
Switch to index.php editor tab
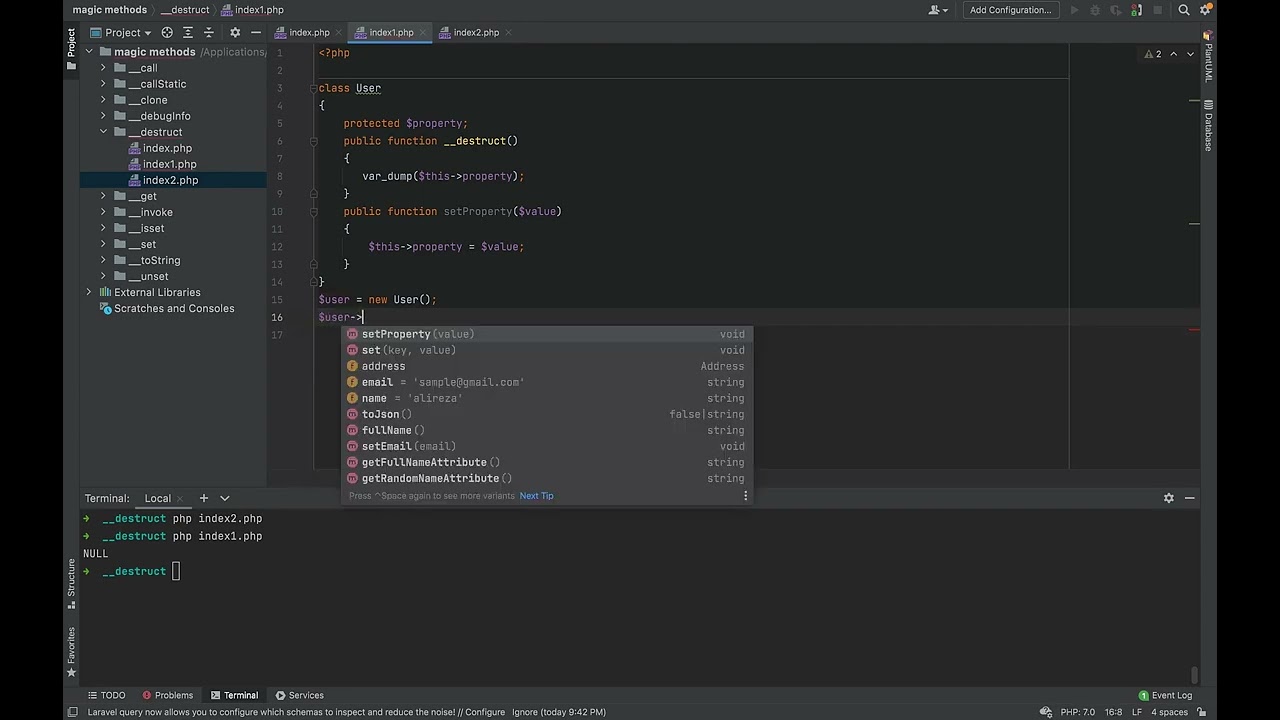pos(309,32)
